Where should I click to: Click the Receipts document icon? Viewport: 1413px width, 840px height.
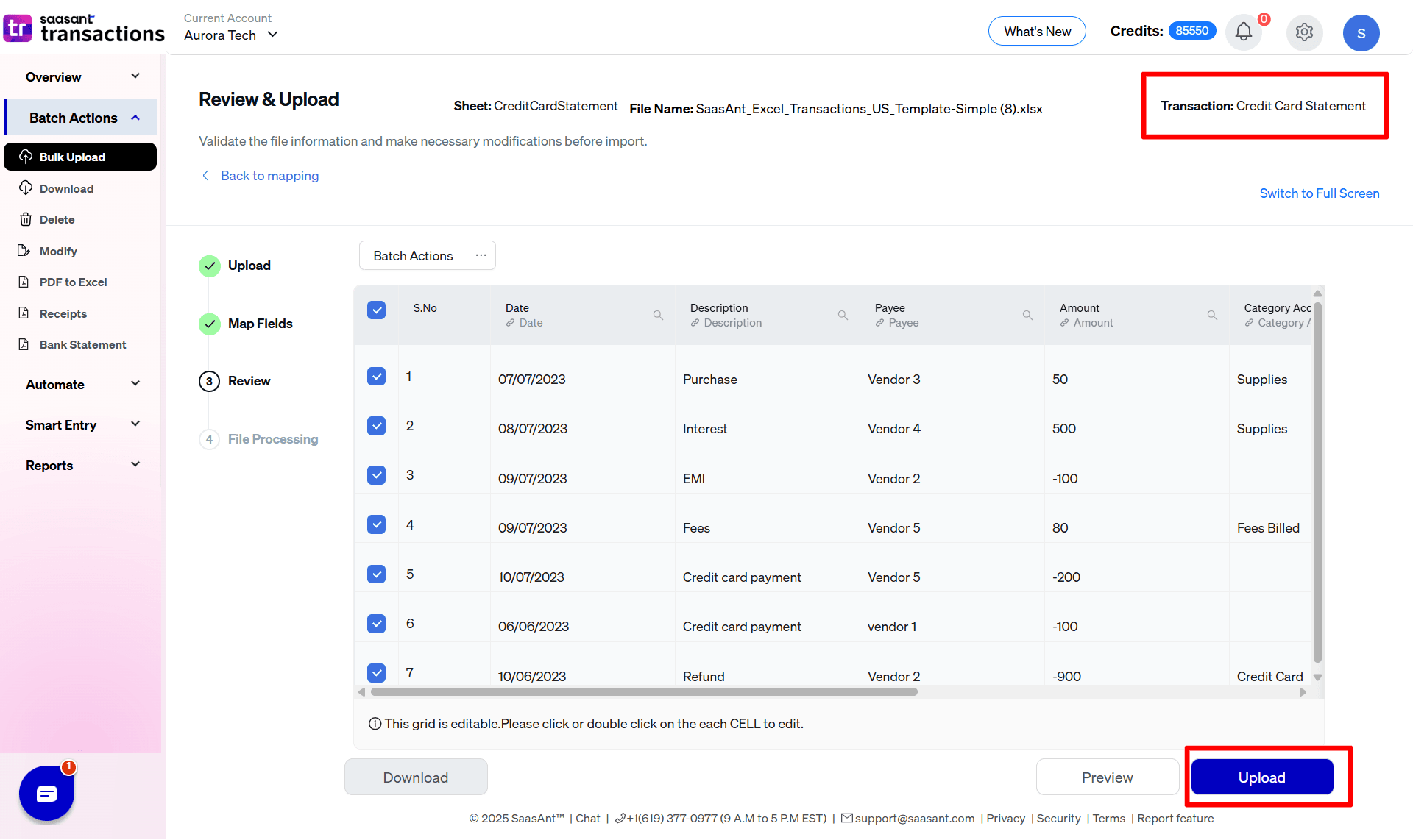pyautogui.click(x=24, y=313)
